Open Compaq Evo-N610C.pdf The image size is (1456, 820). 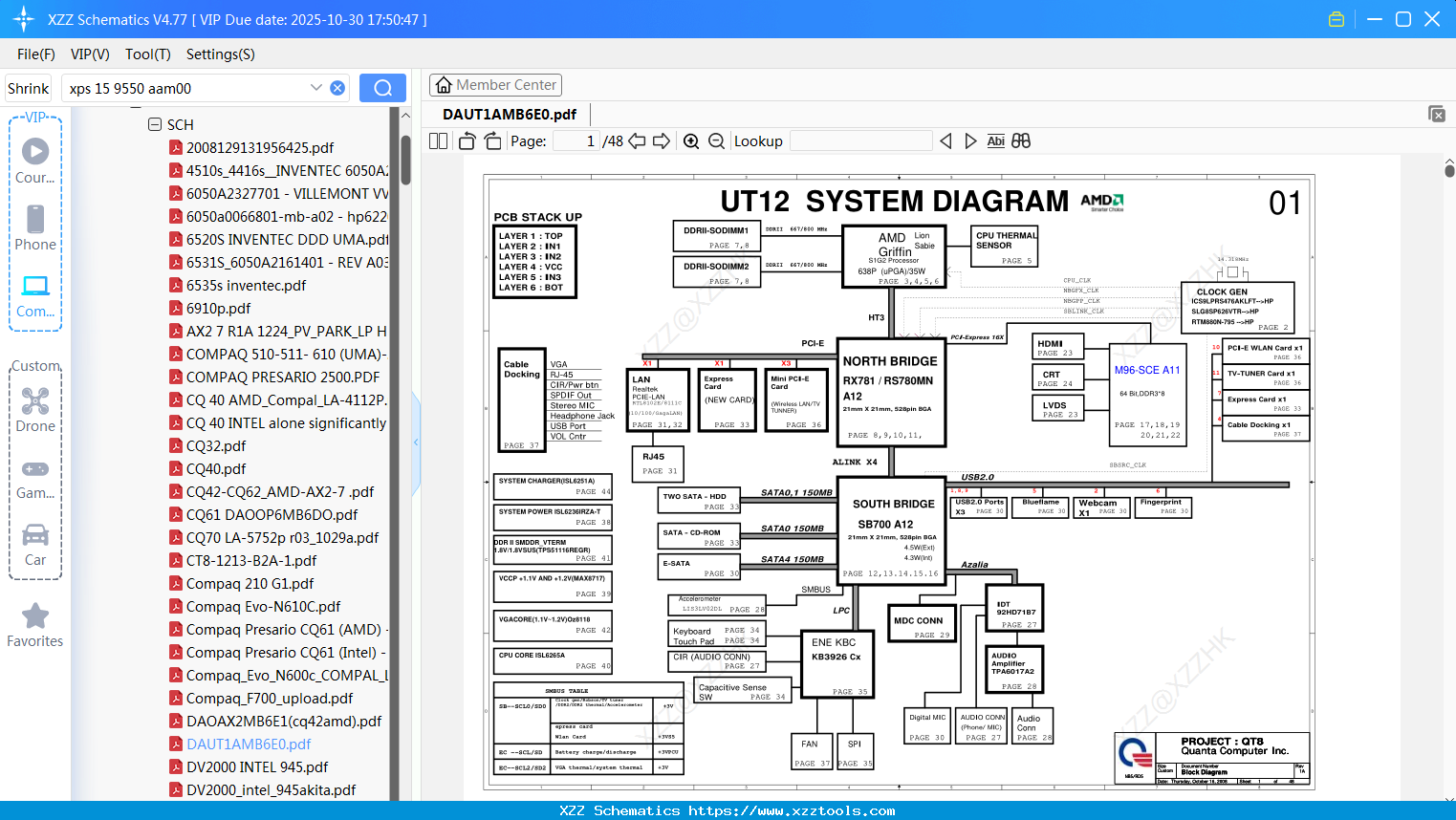tap(263, 607)
